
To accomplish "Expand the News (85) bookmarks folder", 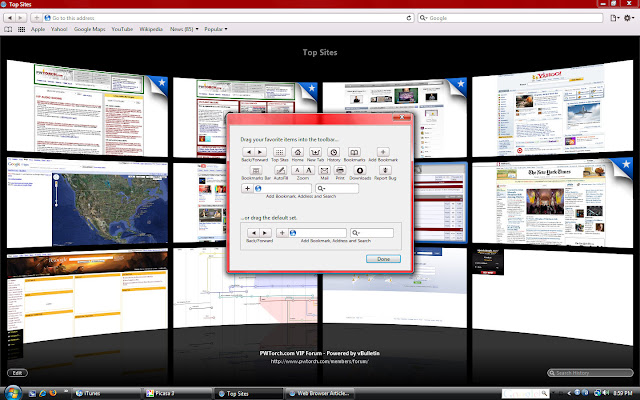I will (182, 30).
